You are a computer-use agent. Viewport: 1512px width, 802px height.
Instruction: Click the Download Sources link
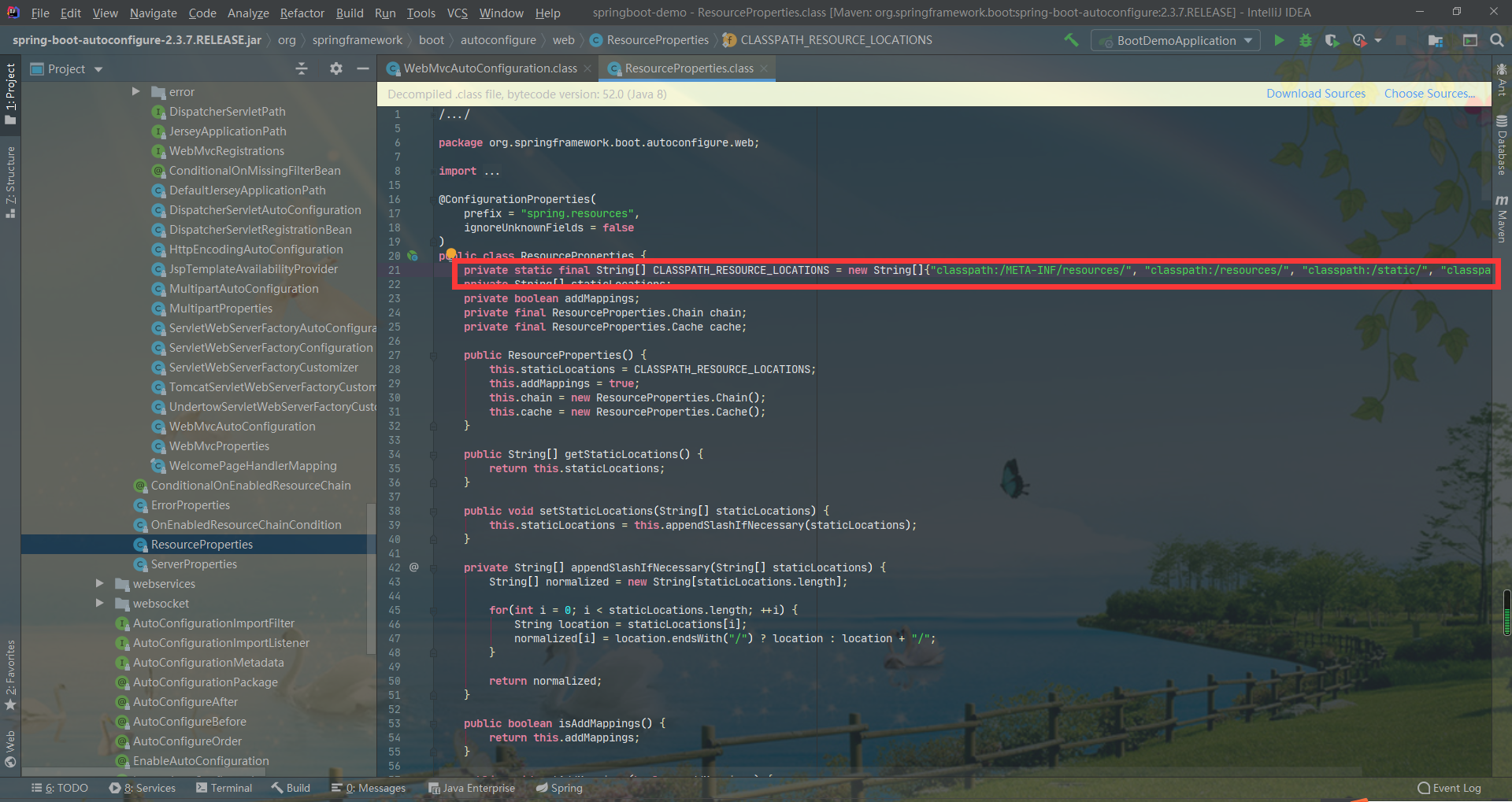click(x=1316, y=94)
